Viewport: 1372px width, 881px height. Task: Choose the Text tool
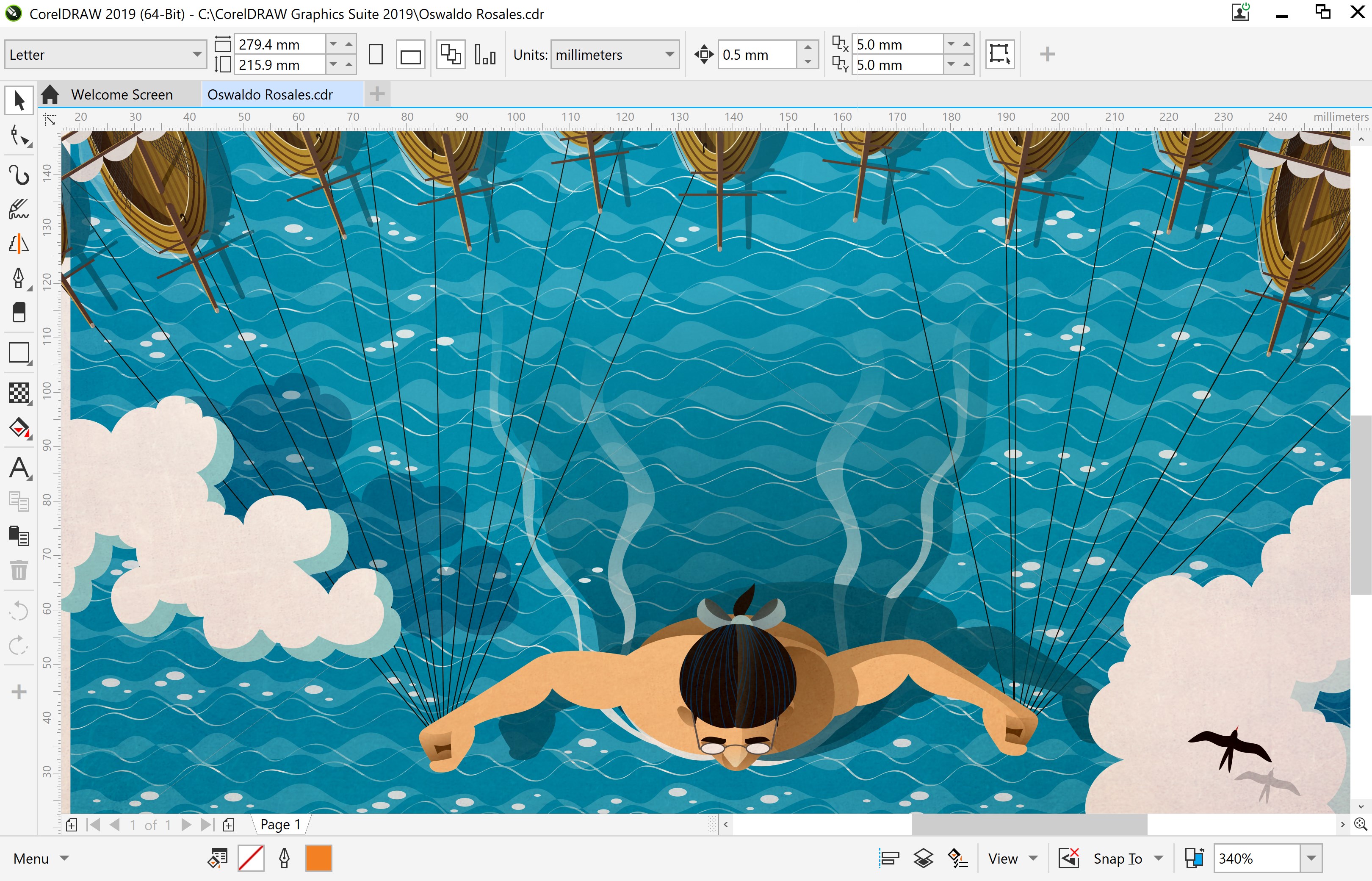[x=19, y=468]
